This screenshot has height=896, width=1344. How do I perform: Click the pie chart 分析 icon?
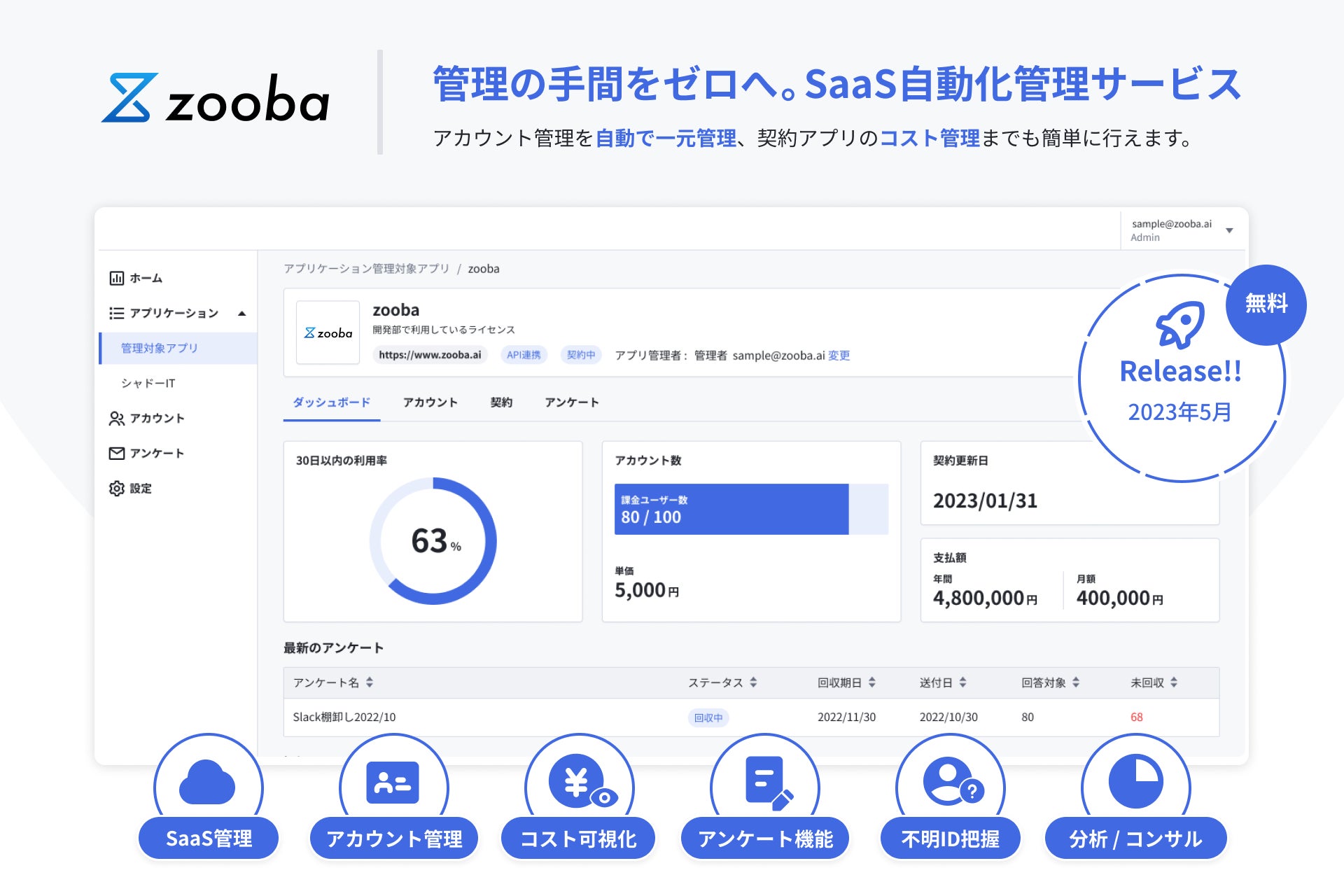[1135, 782]
